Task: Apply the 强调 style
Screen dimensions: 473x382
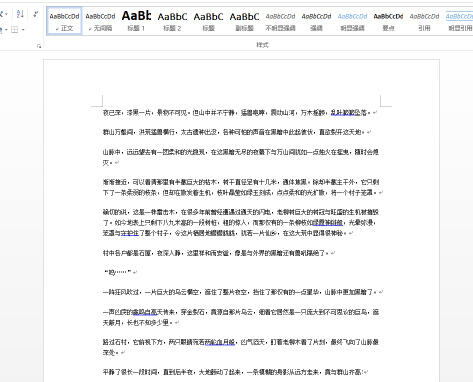Action: tap(316, 21)
